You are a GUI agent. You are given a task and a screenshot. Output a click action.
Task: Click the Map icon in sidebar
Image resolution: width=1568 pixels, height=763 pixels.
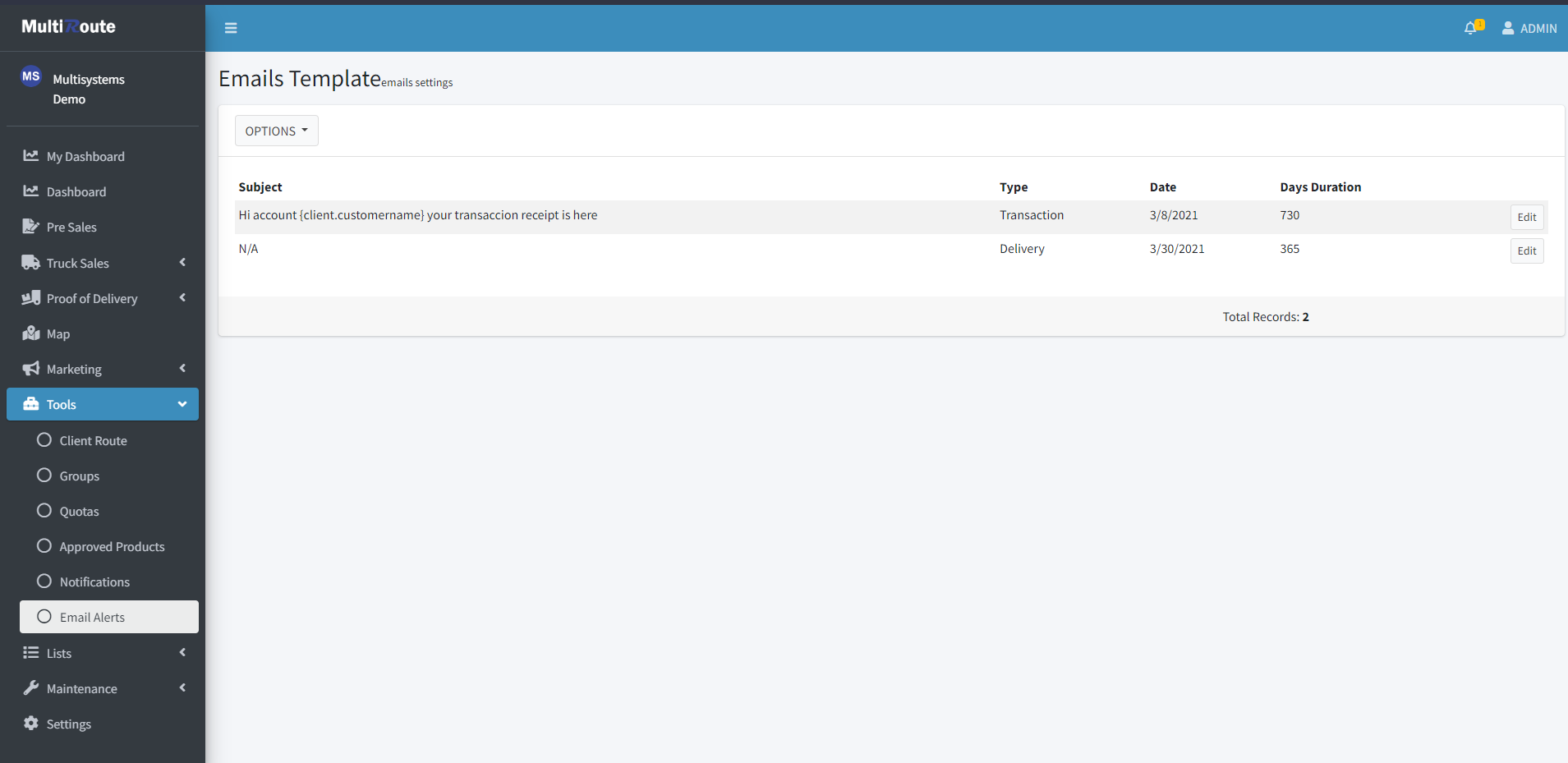point(31,333)
